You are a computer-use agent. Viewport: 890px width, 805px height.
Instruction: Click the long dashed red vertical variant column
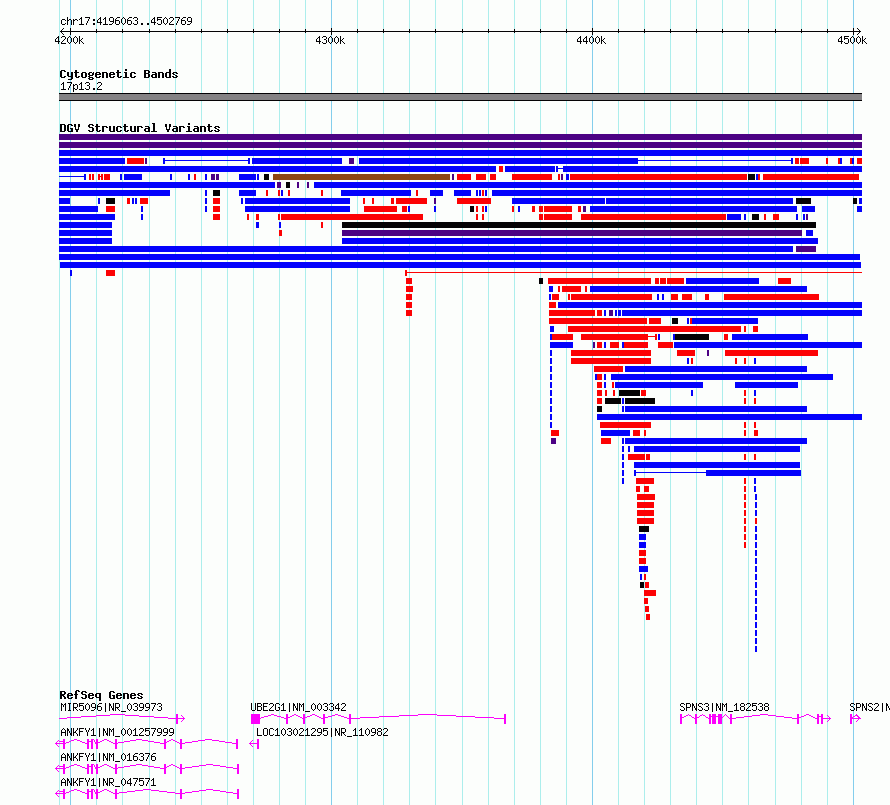click(745, 513)
